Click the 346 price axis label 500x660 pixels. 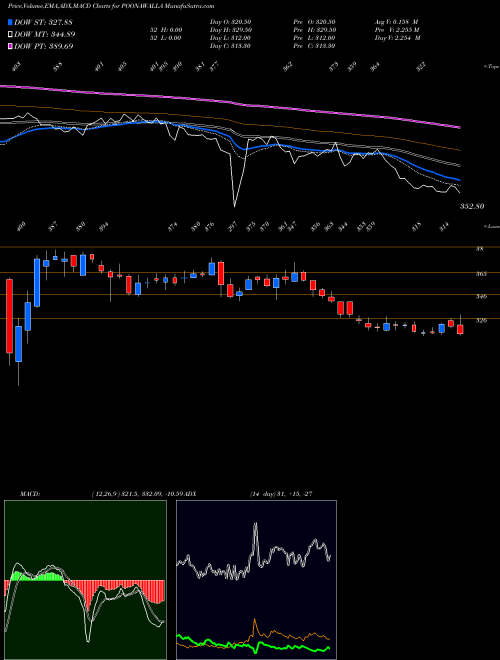[481, 296]
